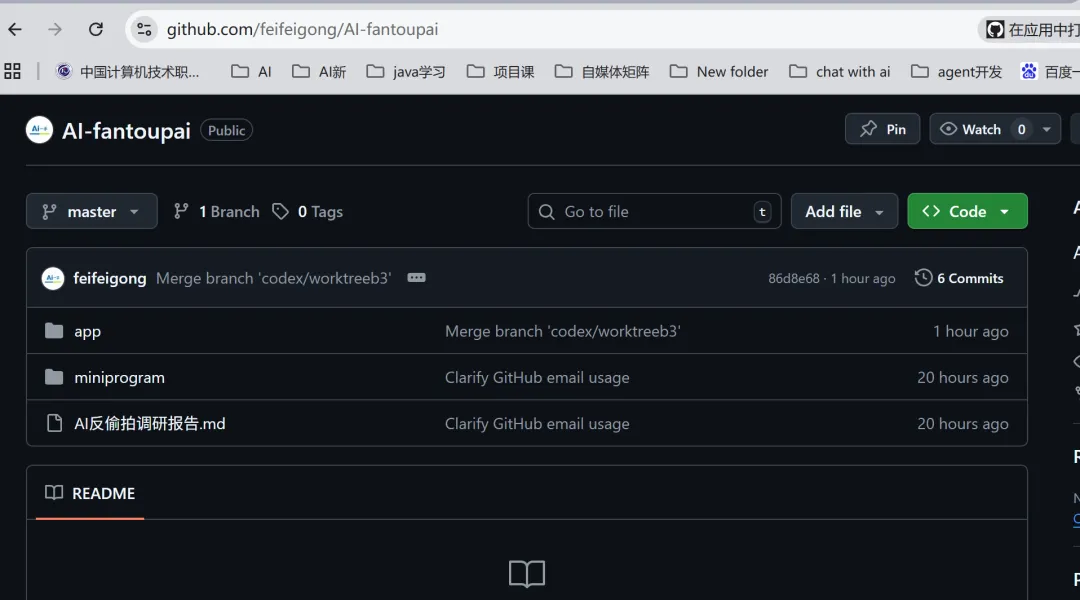The height and width of the screenshot is (600, 1080).
Task: Open the 项目课 bookmarks folder
Action: [x=500, y=71]
